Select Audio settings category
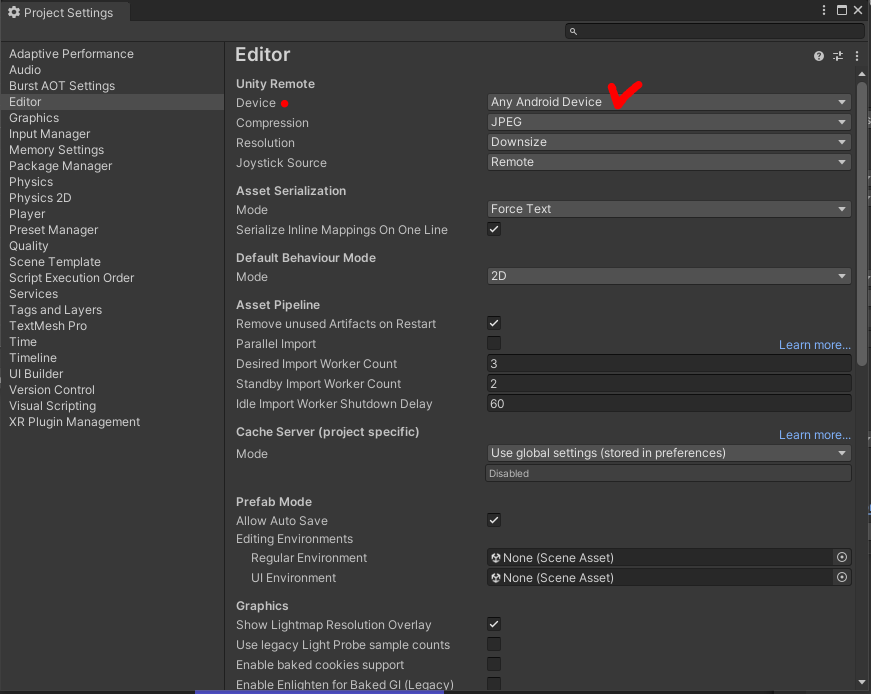Screen dimensions: 871x694 (25, 70)
